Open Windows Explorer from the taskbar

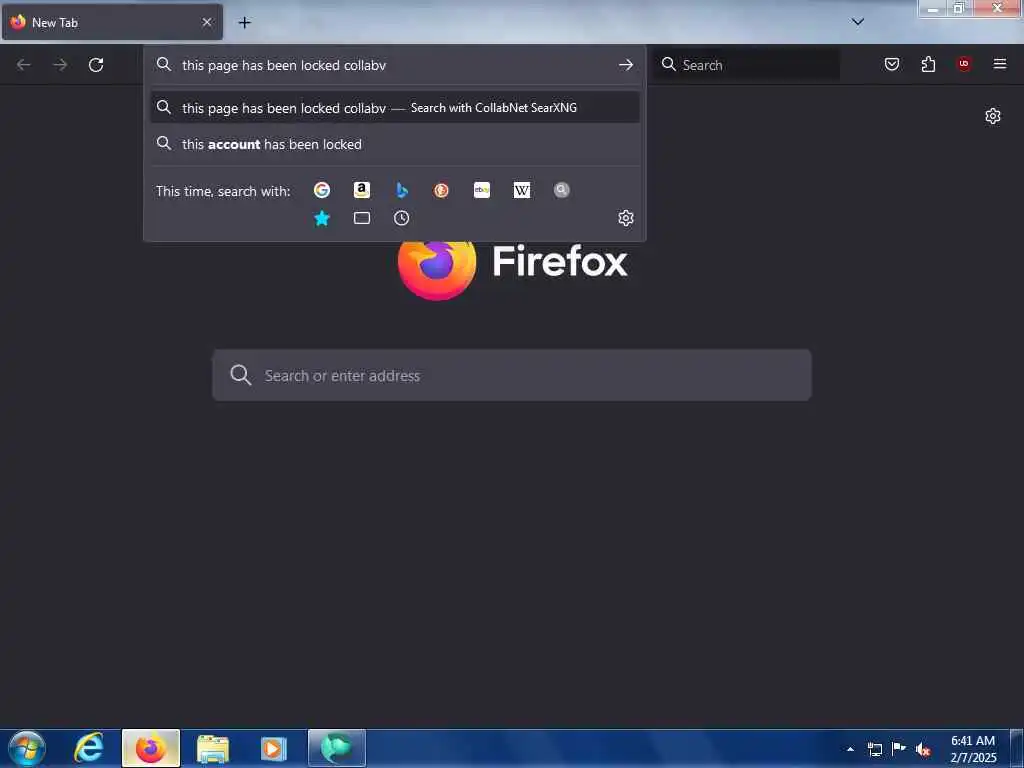(213, 748)
